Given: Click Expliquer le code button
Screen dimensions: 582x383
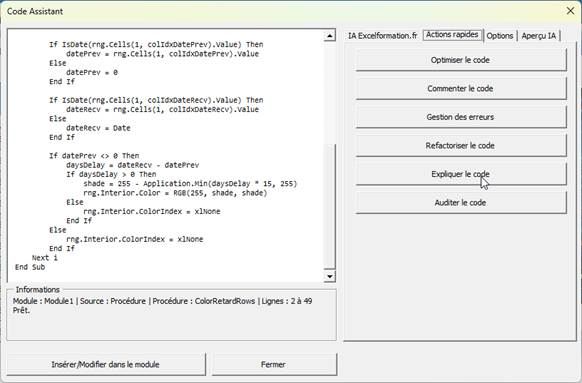Looking at the screenshot, I should (x=461, y=174).
